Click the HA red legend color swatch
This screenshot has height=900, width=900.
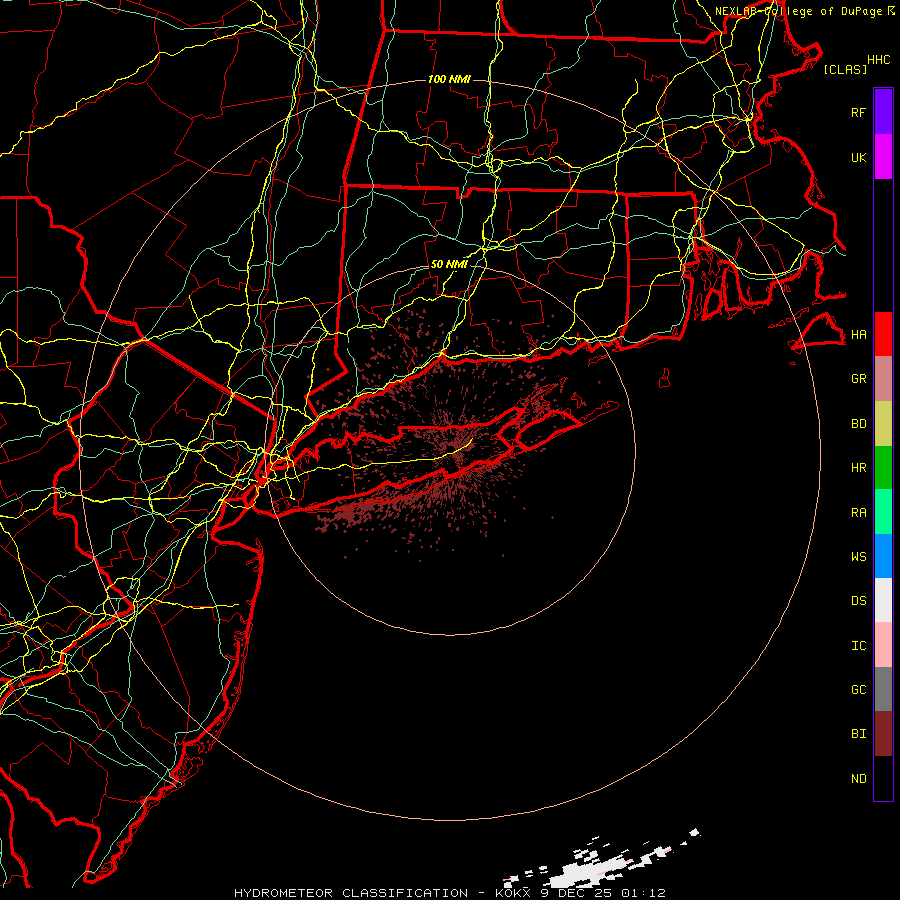pos(883,334)
